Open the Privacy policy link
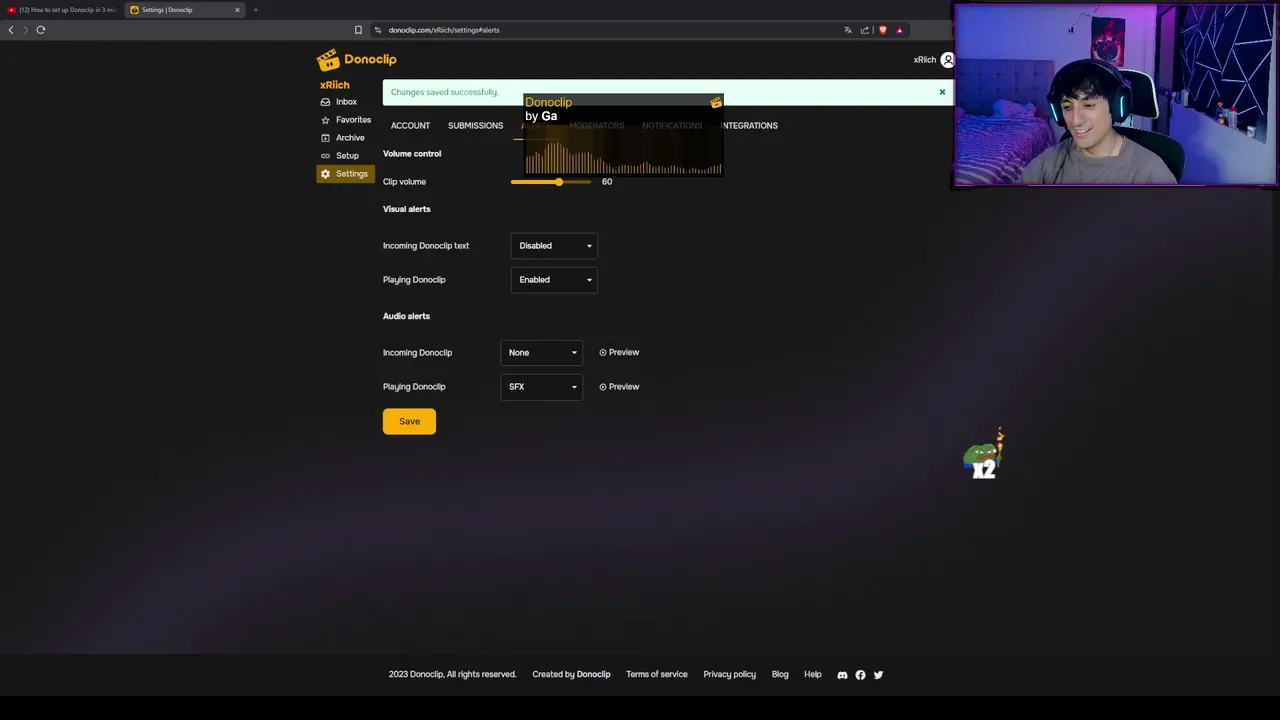Viewport: 1280px width, 720px height. pyautogui.click(x=729, y=675)
